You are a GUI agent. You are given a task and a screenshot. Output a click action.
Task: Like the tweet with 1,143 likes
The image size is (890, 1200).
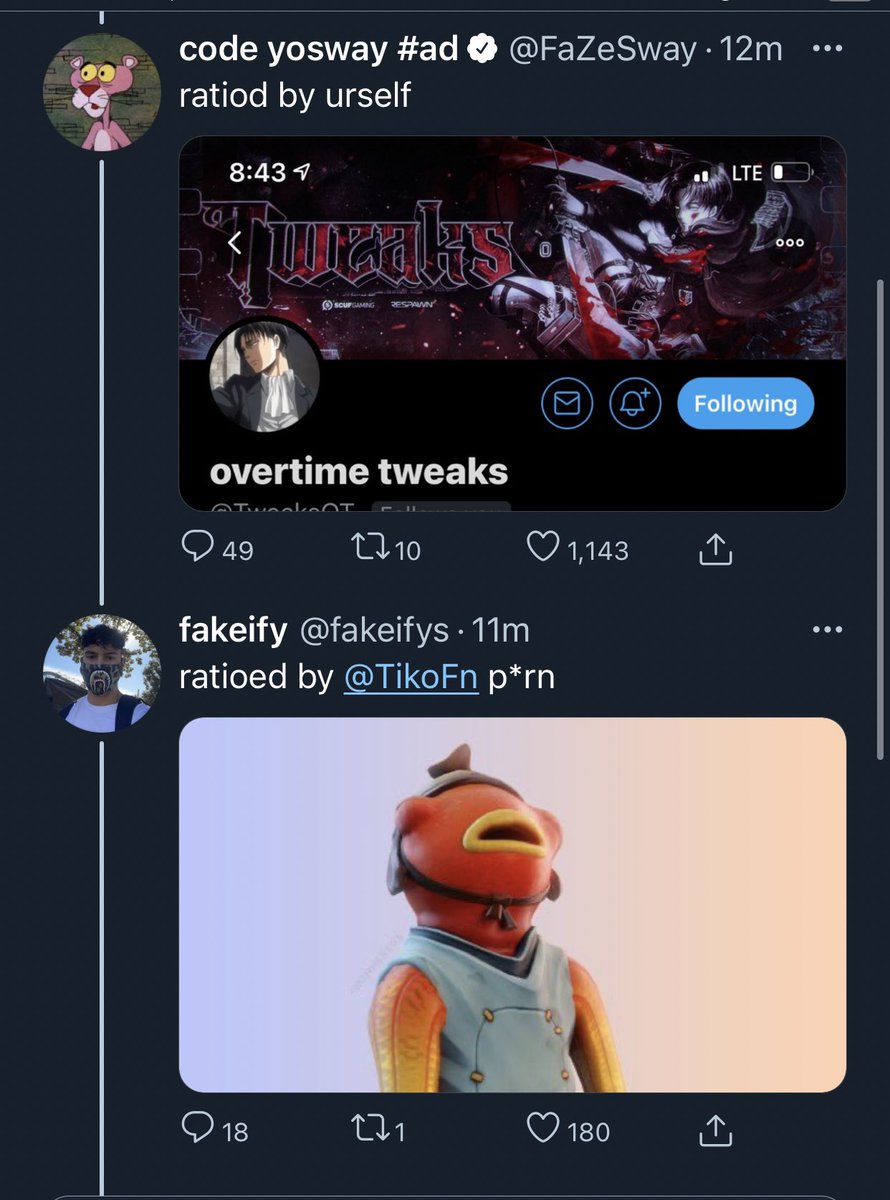(x=543, y=547)
